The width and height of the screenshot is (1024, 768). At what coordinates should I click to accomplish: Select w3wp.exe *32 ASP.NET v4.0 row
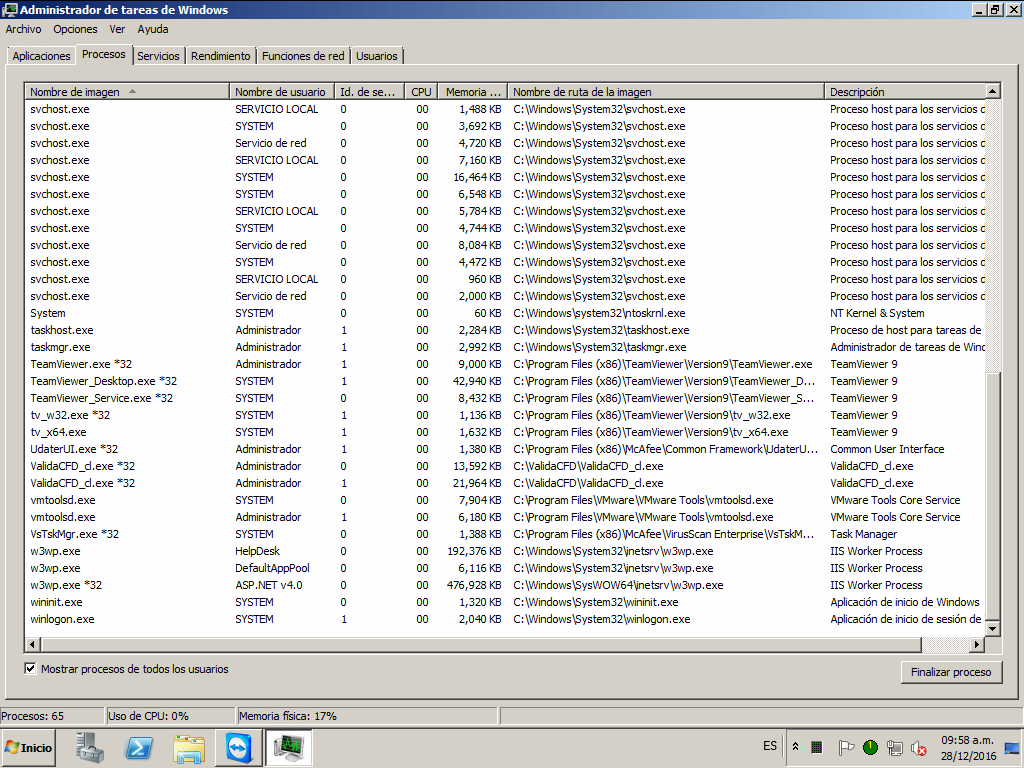point(505,585)
